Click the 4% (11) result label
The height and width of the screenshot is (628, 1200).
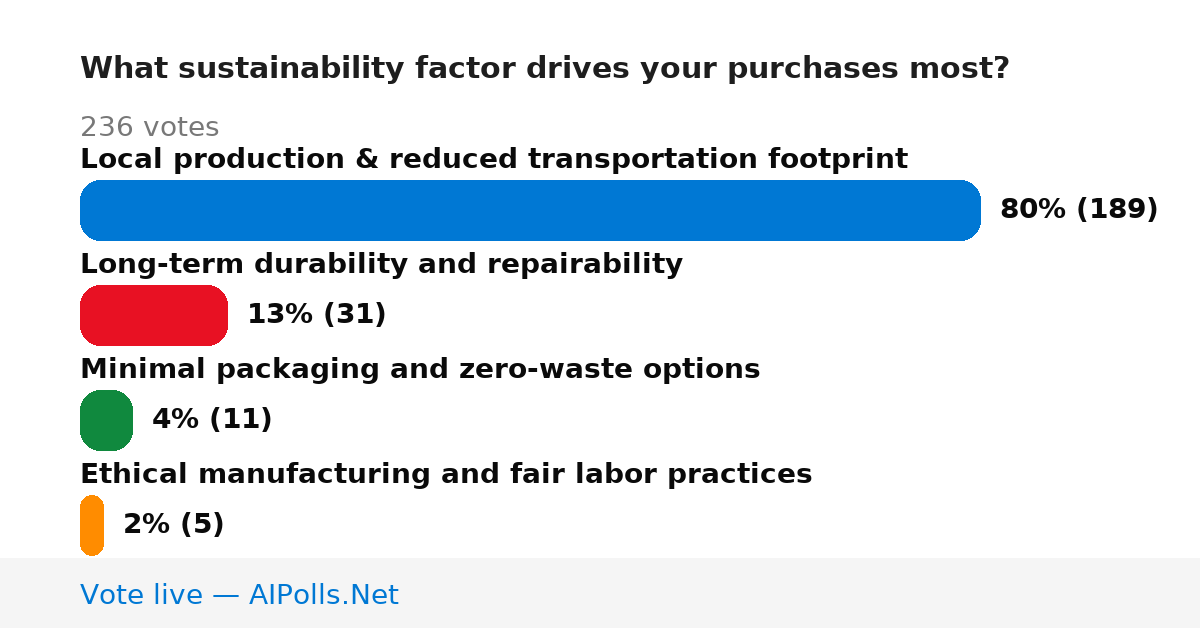pos(212,419)
